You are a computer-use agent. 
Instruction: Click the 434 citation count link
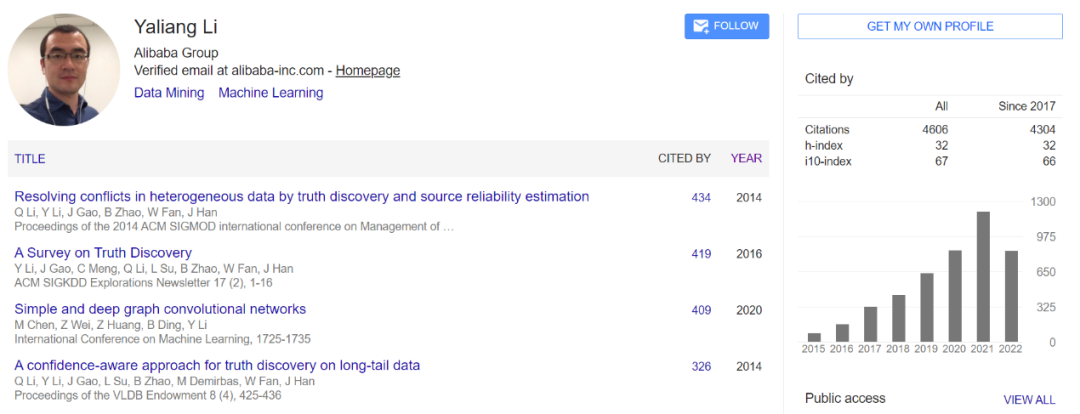coord(701,198)
